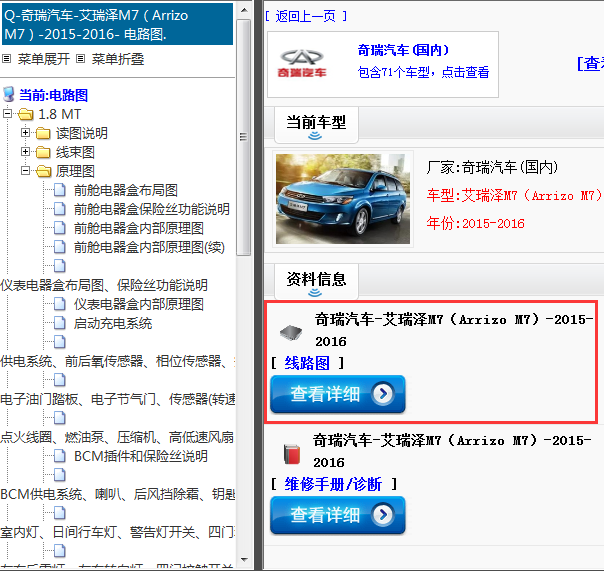
Task: Select tree item BCM插件和保险丝说明
Action: [141, 457]
